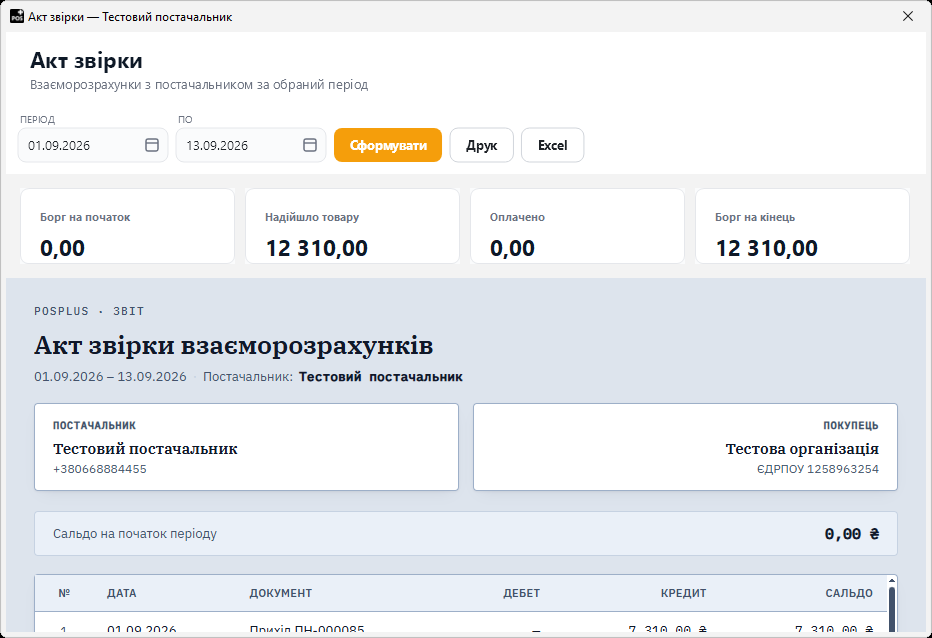
Task: Click the report table vertical scrollbar
Action: 892,609
